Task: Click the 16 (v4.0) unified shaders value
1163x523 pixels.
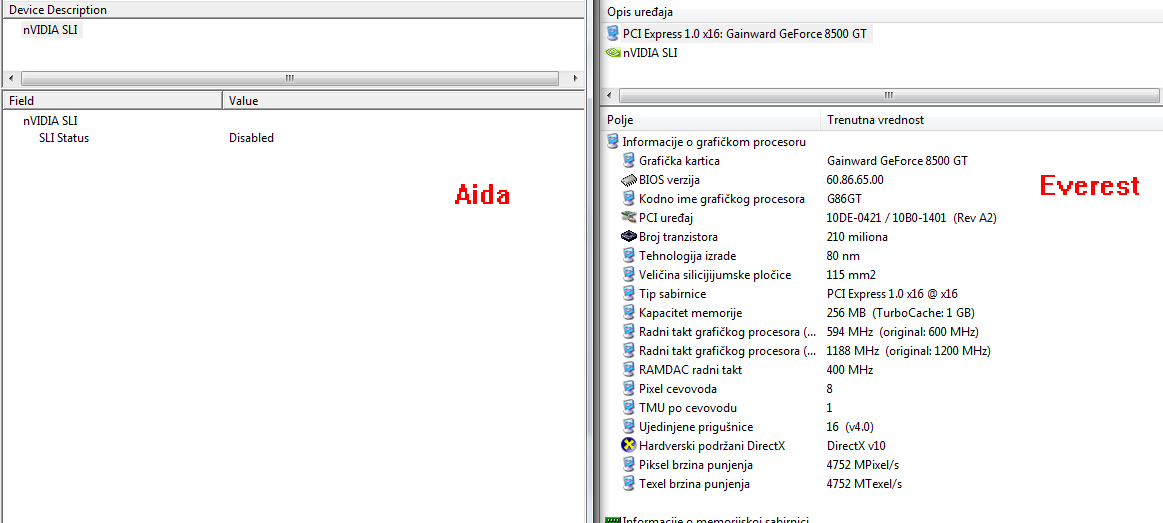Action: tap(852, 427)
